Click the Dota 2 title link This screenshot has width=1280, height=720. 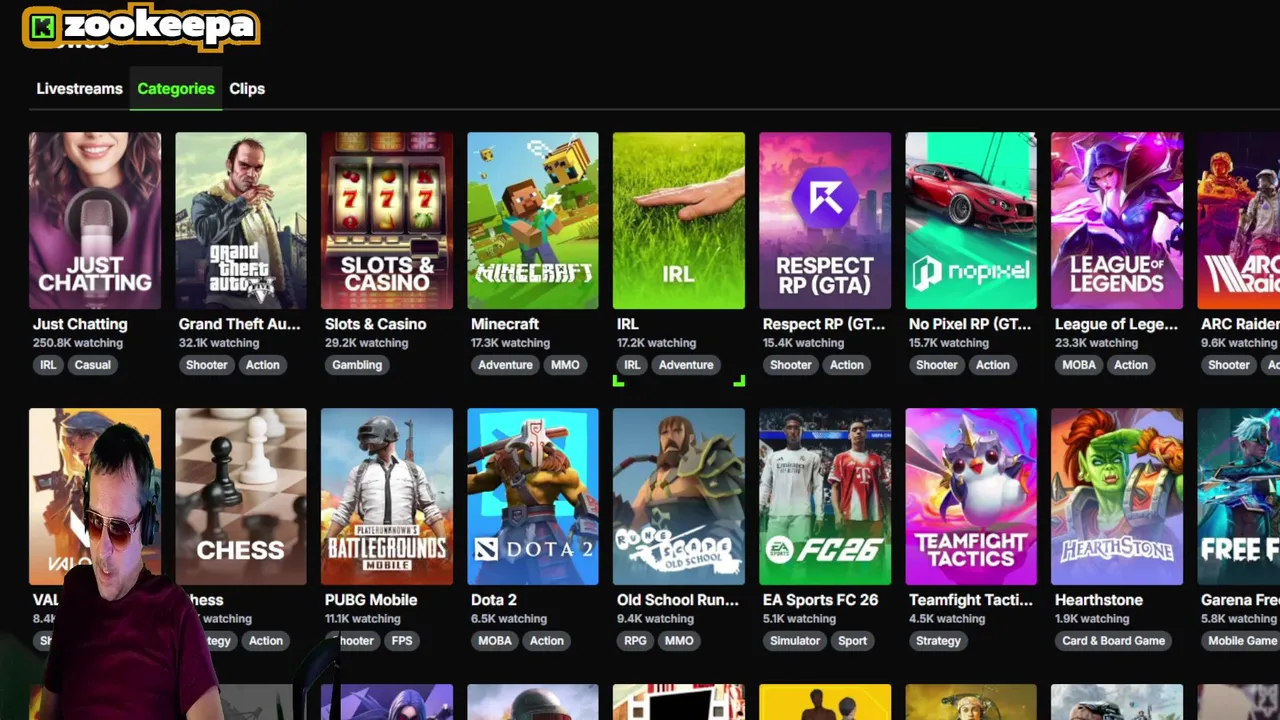point(494,600)
